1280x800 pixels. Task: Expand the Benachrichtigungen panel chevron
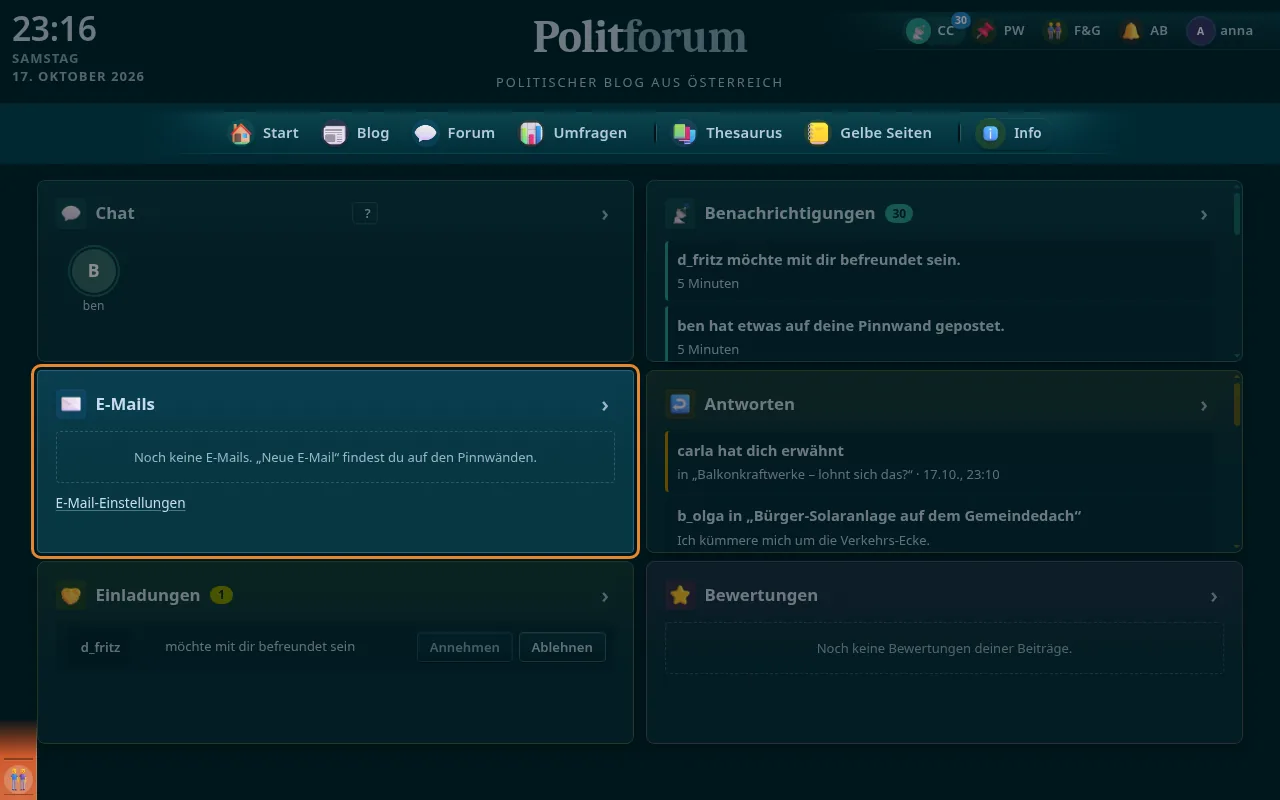point(1204,214)
